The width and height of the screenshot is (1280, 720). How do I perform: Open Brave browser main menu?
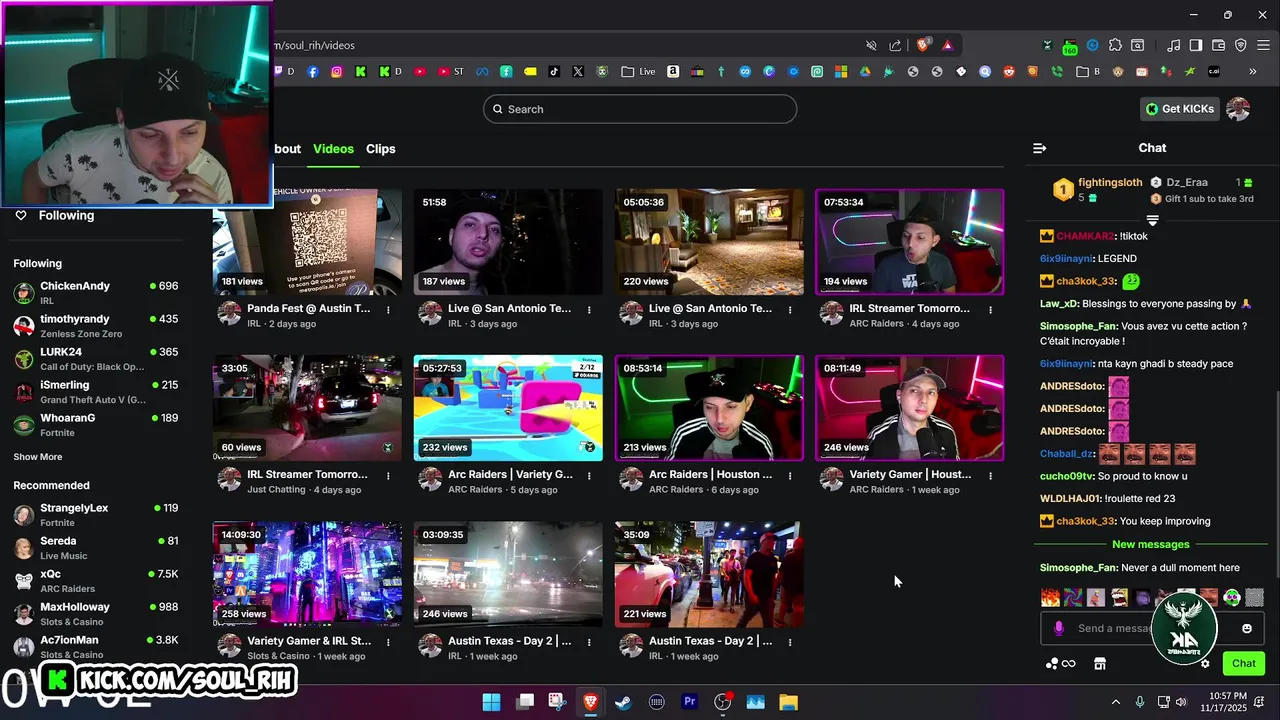(1263, 45)
